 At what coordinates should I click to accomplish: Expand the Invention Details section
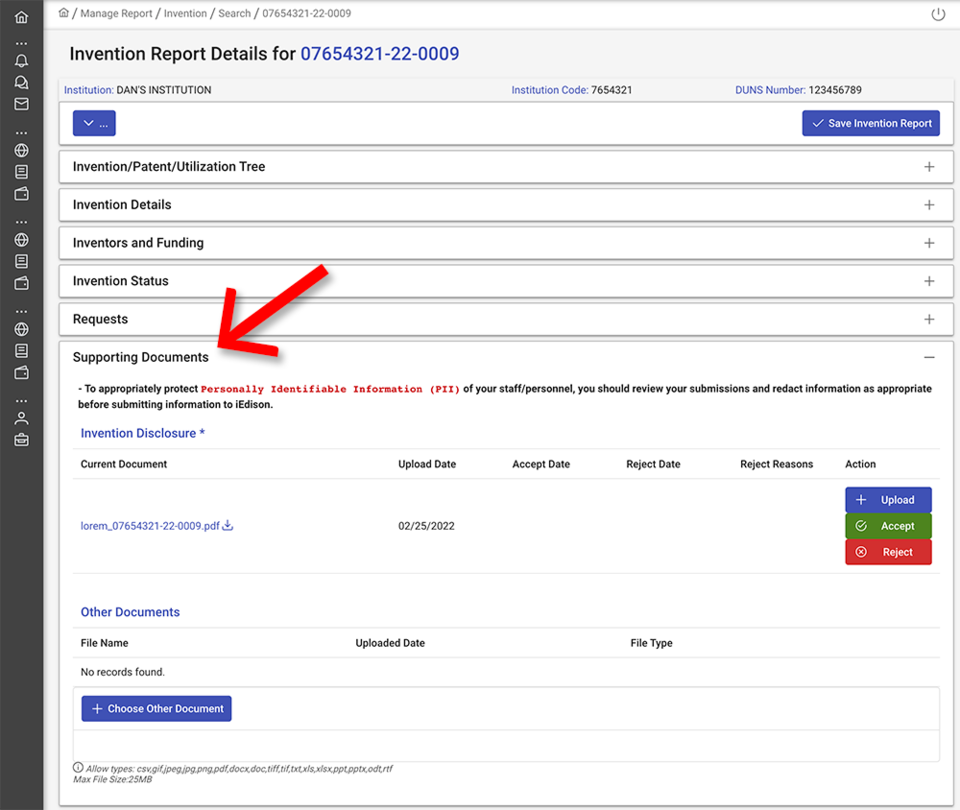(929, 205)
